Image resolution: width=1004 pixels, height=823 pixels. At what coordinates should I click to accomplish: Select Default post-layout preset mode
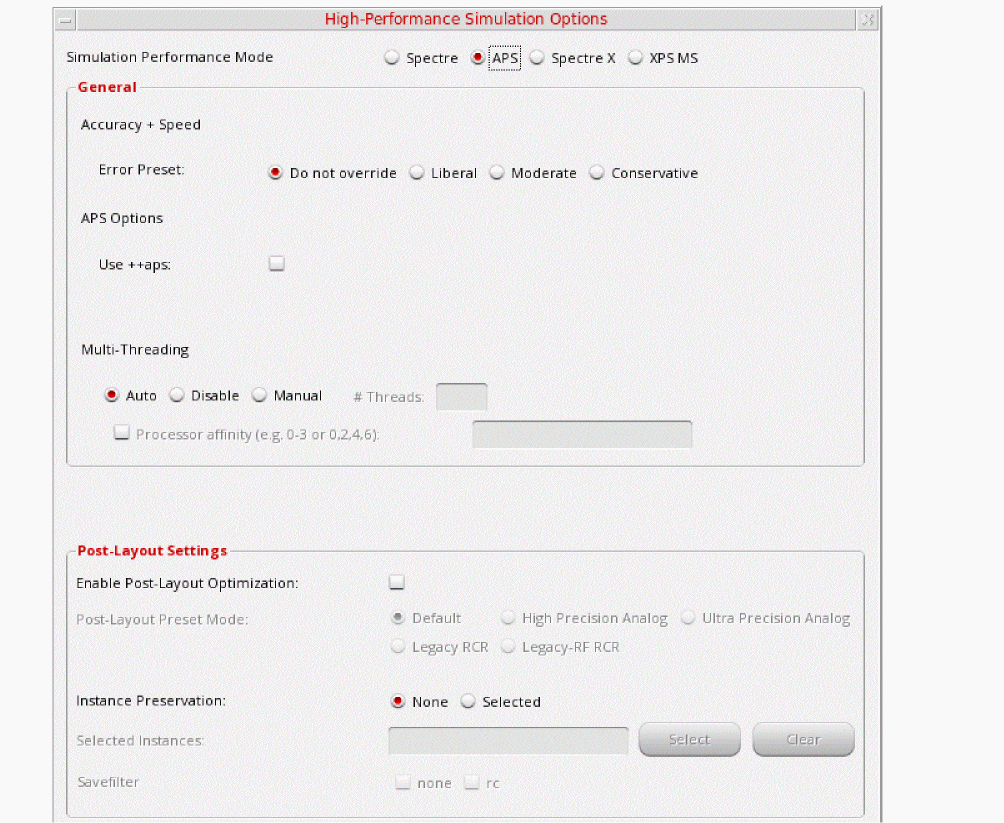tap(398, 618)
